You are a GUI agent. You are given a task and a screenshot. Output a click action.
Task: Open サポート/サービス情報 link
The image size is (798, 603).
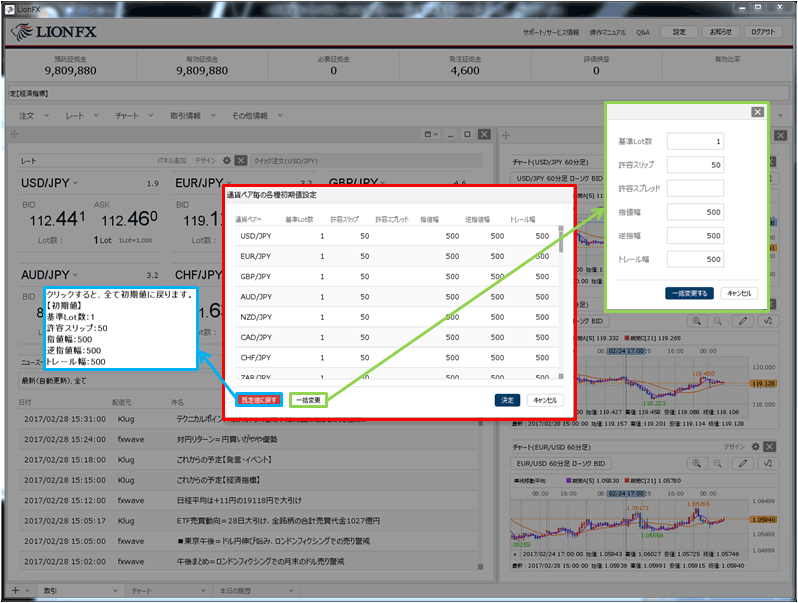[551, 32]
